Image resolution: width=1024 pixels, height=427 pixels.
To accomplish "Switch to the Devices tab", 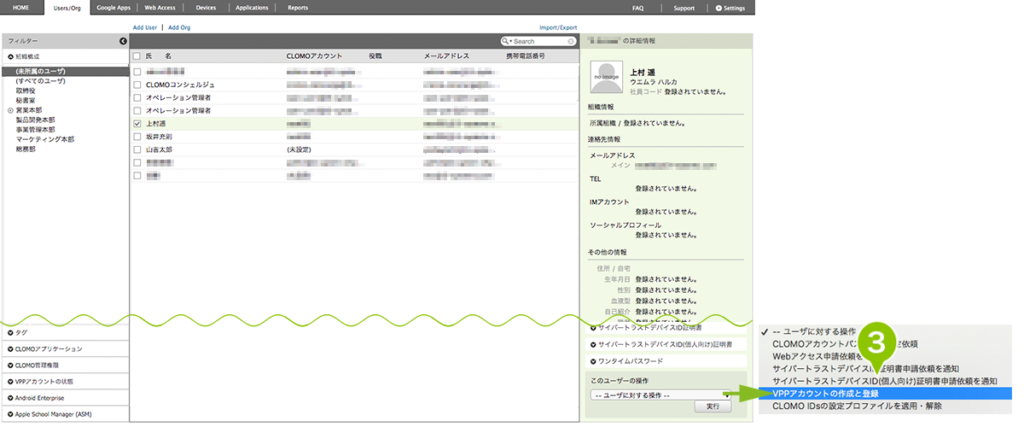I will tap(205, 7).
